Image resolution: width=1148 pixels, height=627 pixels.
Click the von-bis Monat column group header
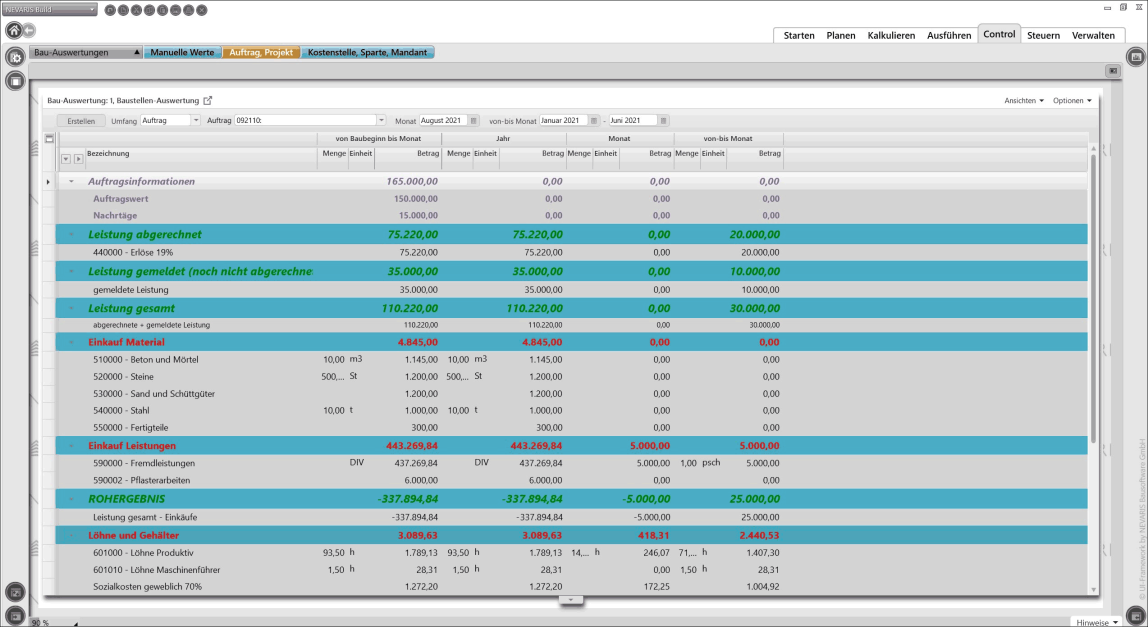728,138
